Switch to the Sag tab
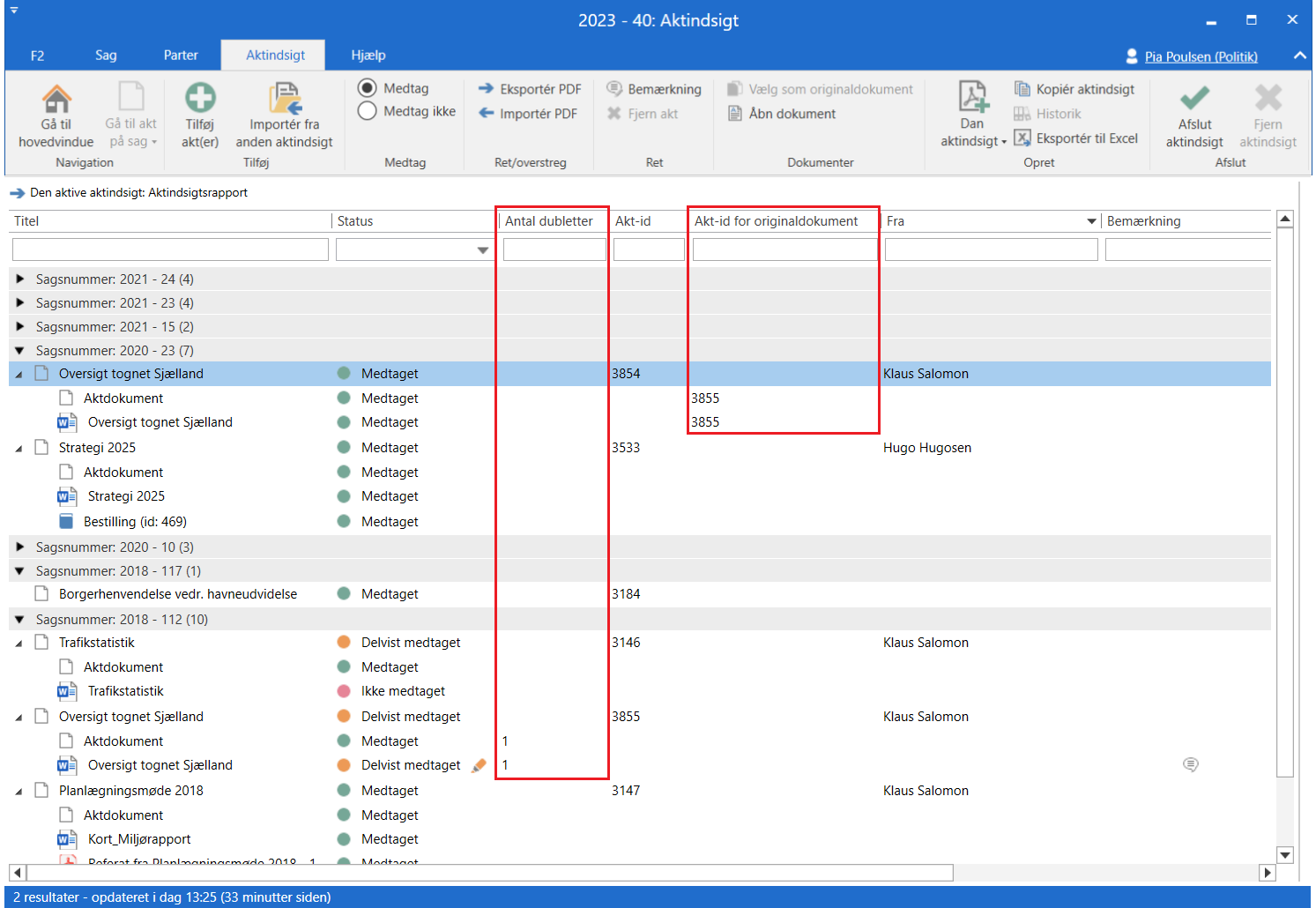Screen dimensions: 1316x908 click(106, 55)
